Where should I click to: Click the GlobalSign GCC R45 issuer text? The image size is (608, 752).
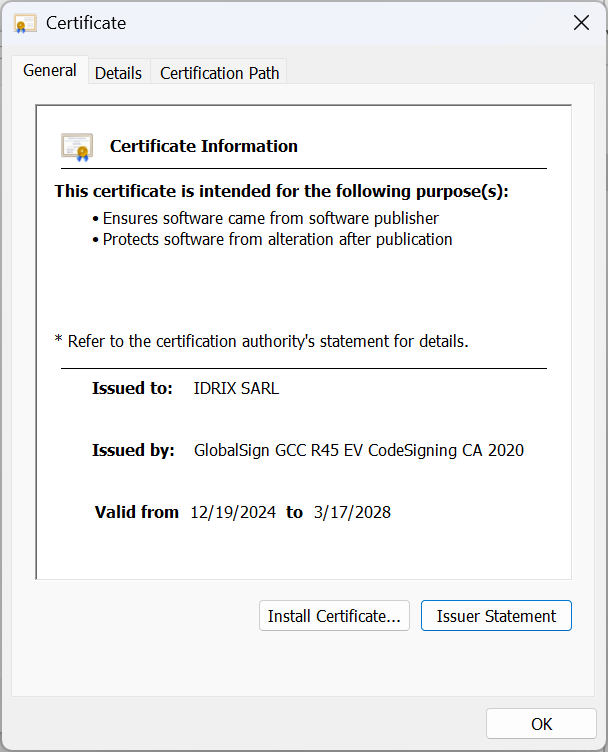[x=358, y=450]
